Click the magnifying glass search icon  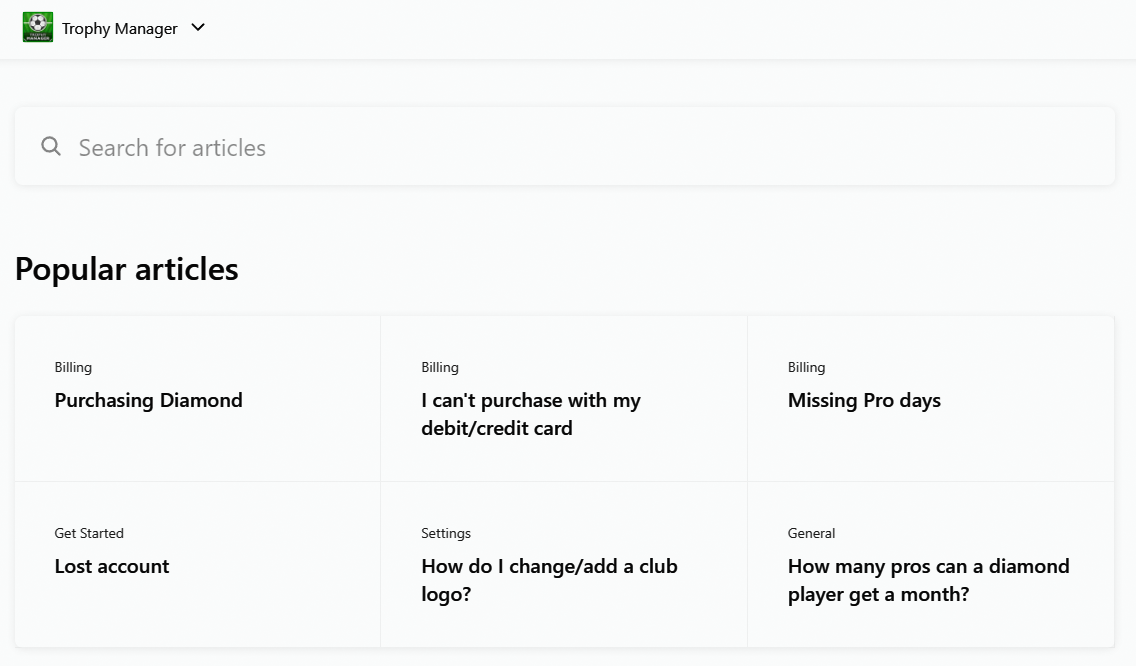[51, 146]
